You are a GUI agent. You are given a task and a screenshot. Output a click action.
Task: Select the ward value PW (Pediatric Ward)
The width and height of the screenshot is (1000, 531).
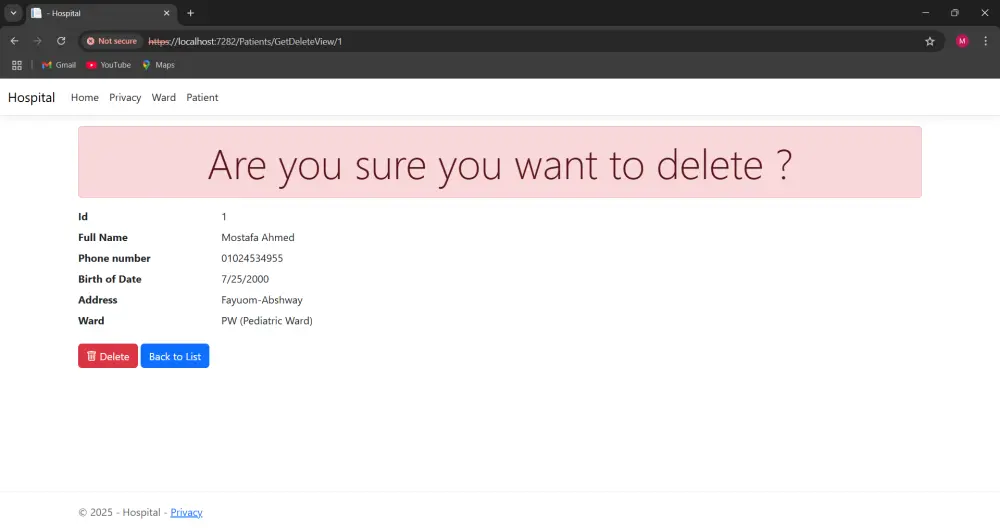(267, 321)
